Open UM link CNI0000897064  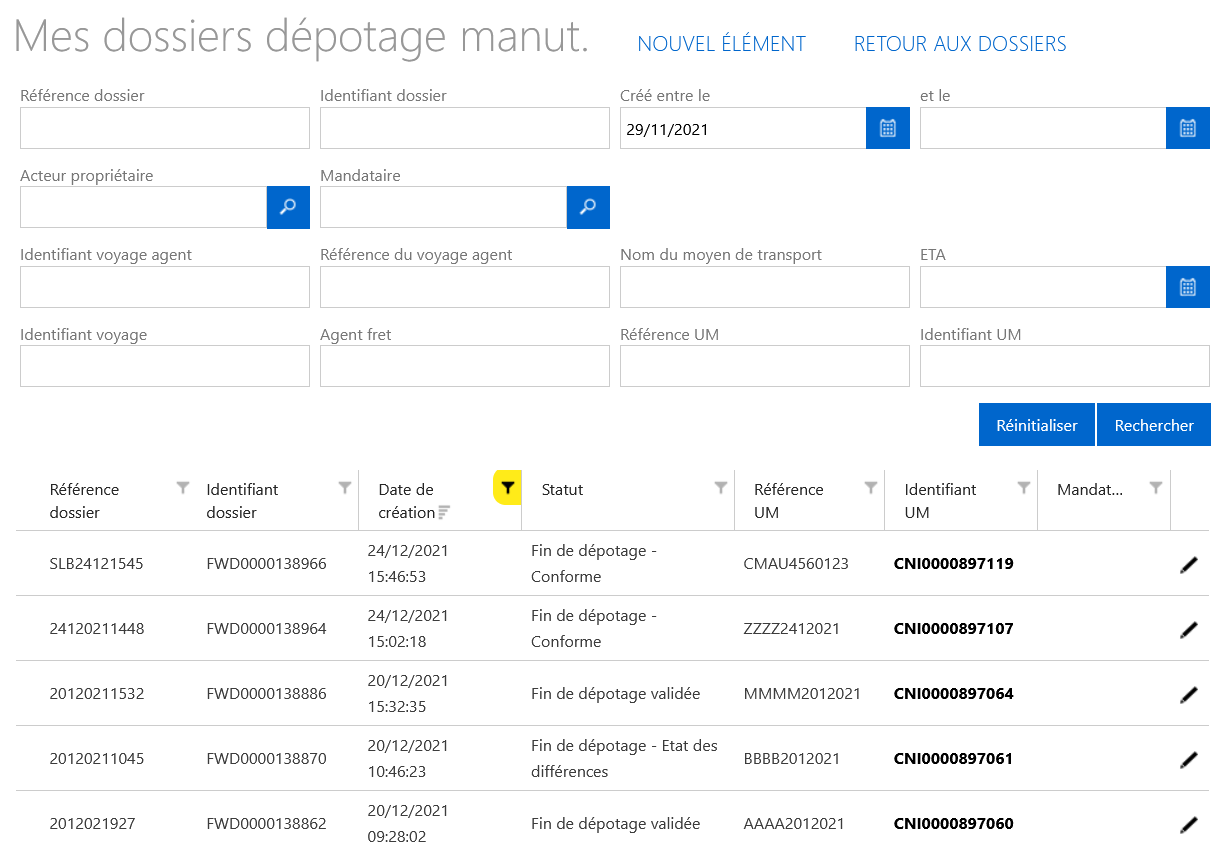[x=954, y=694]
